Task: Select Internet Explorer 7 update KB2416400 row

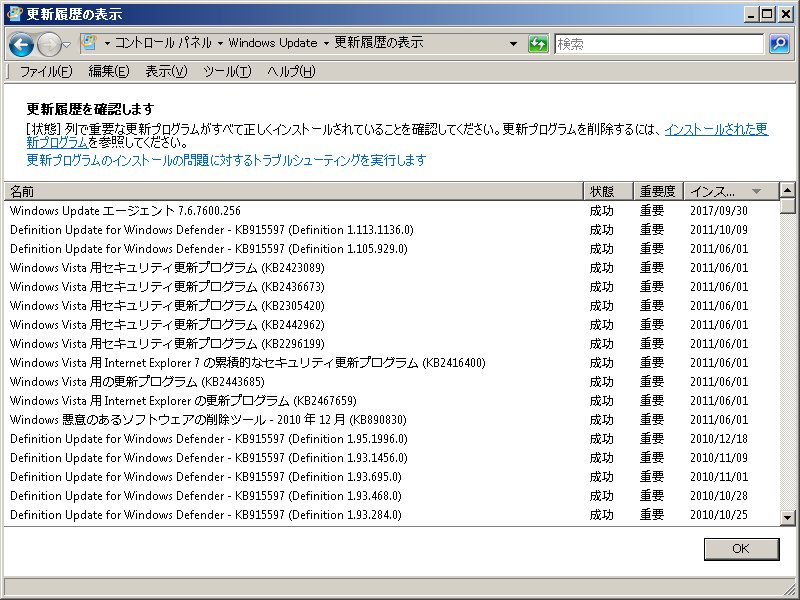Action: [391, 363]
